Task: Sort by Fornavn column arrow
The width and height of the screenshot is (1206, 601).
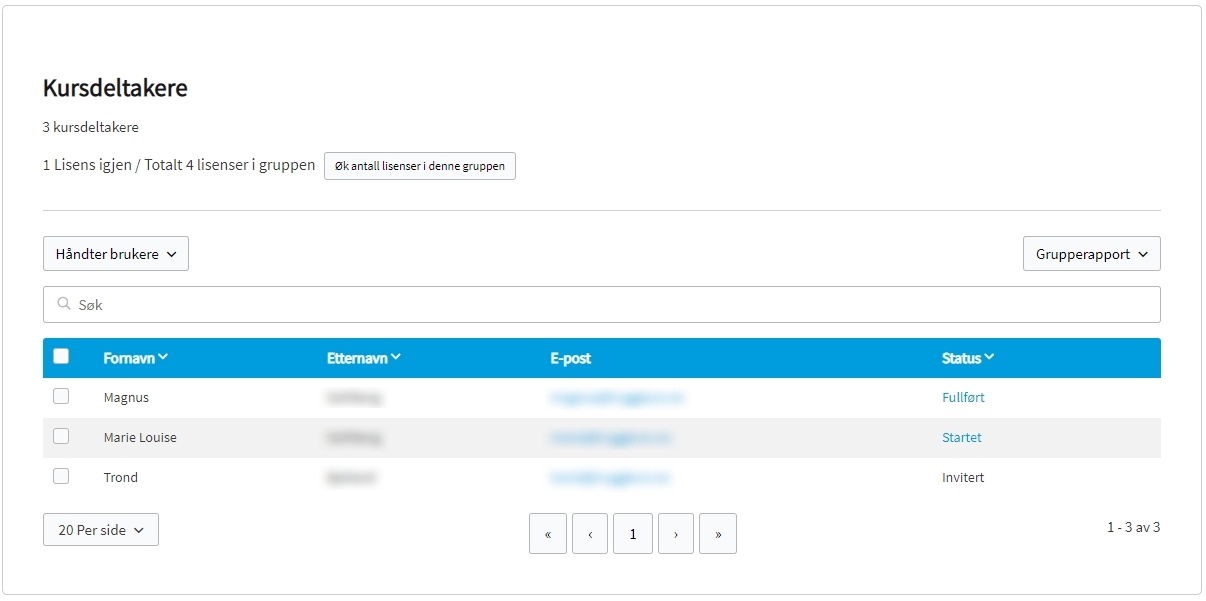Action: (163, 358)
